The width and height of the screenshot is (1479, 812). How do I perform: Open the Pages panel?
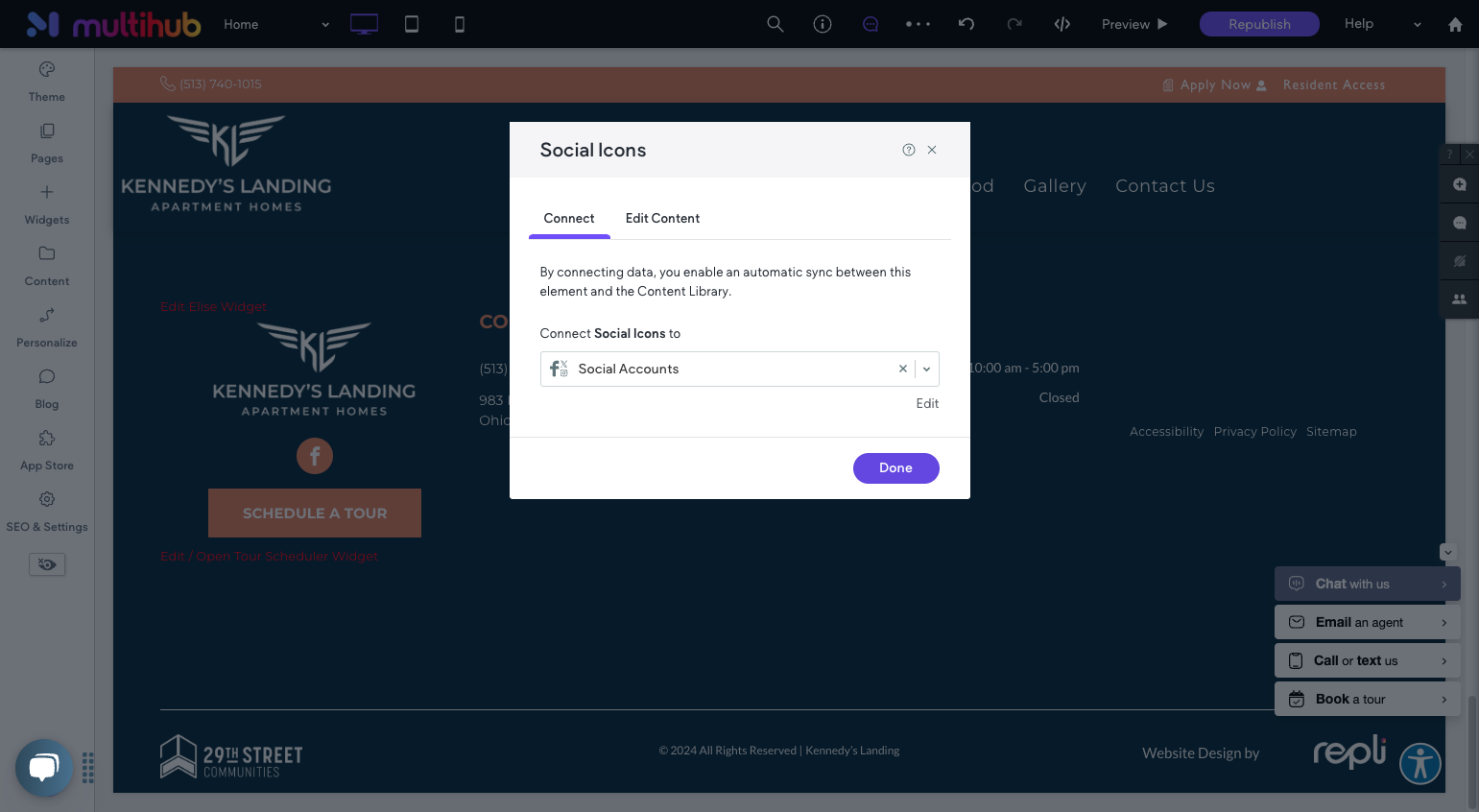(x=46, y=143)
